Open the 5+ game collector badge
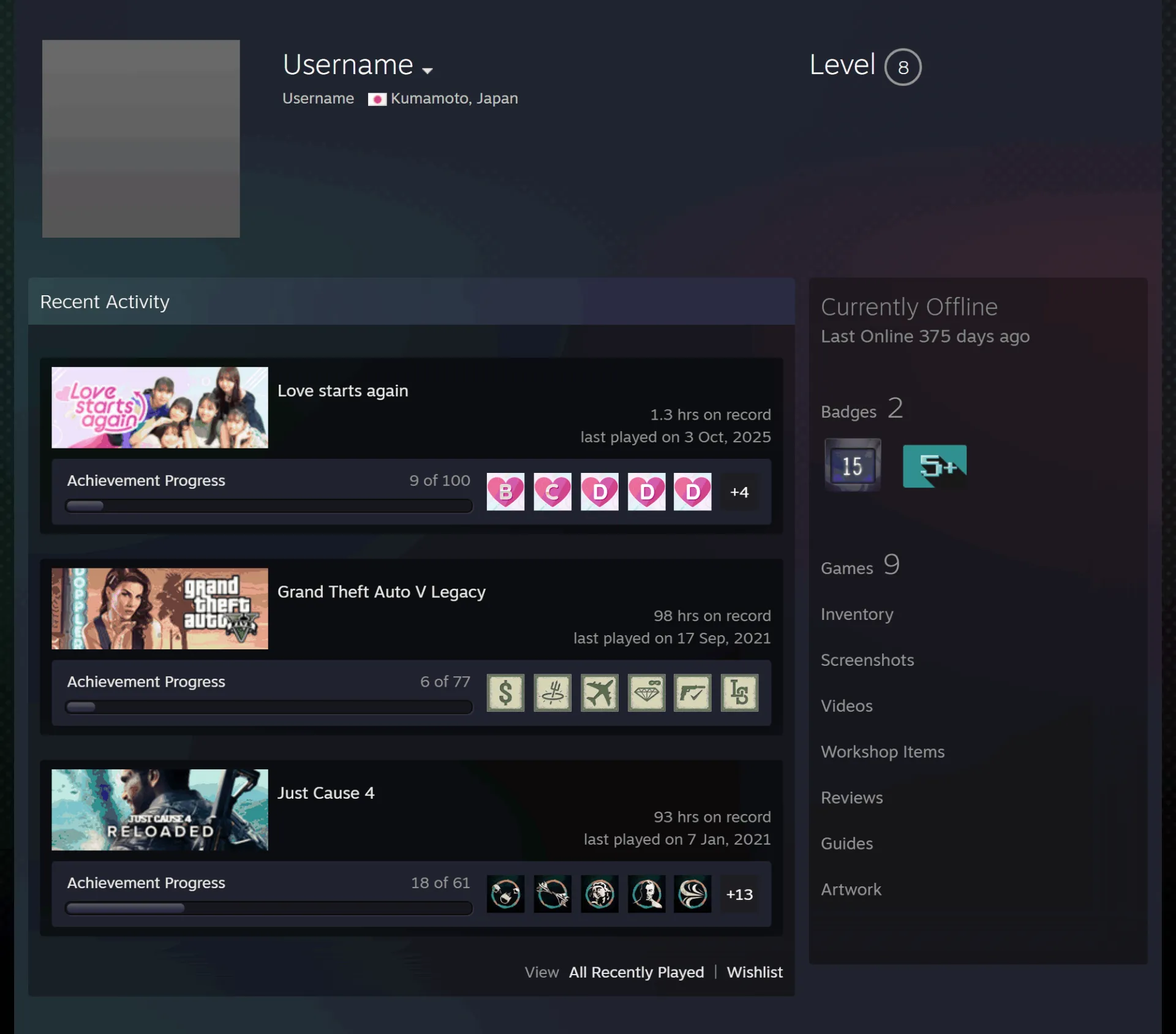This screenshot has height=1034, width=1176. (x=935, y=466)
